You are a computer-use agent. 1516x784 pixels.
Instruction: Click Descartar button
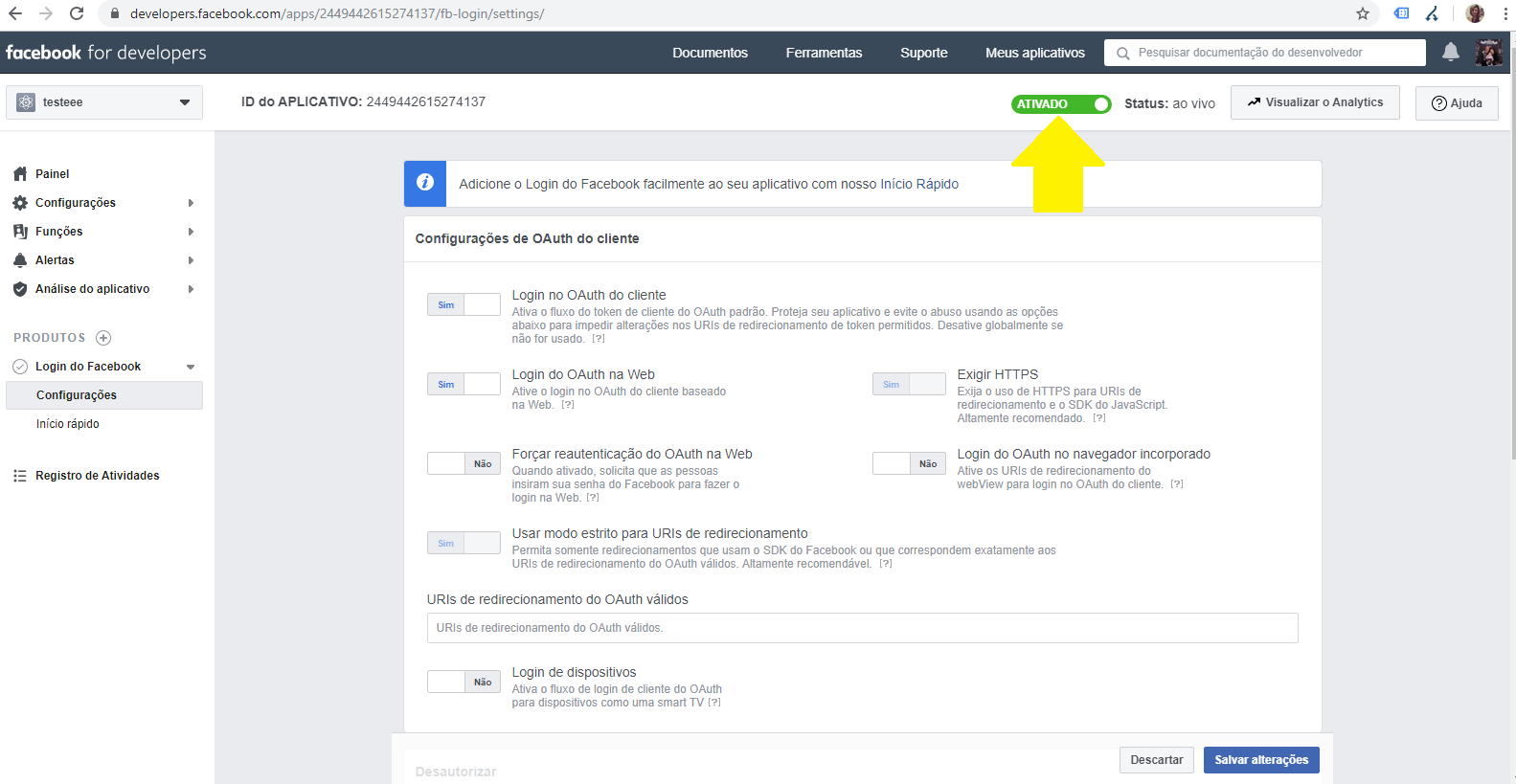1157,760
